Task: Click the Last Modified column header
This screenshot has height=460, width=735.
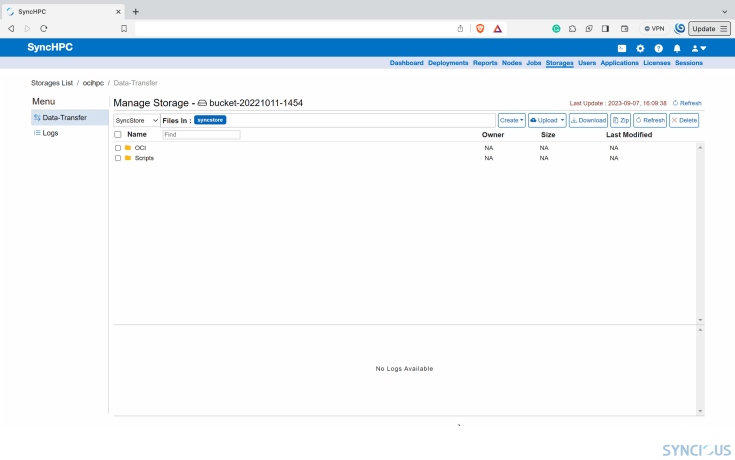Action: coord(629,135)
